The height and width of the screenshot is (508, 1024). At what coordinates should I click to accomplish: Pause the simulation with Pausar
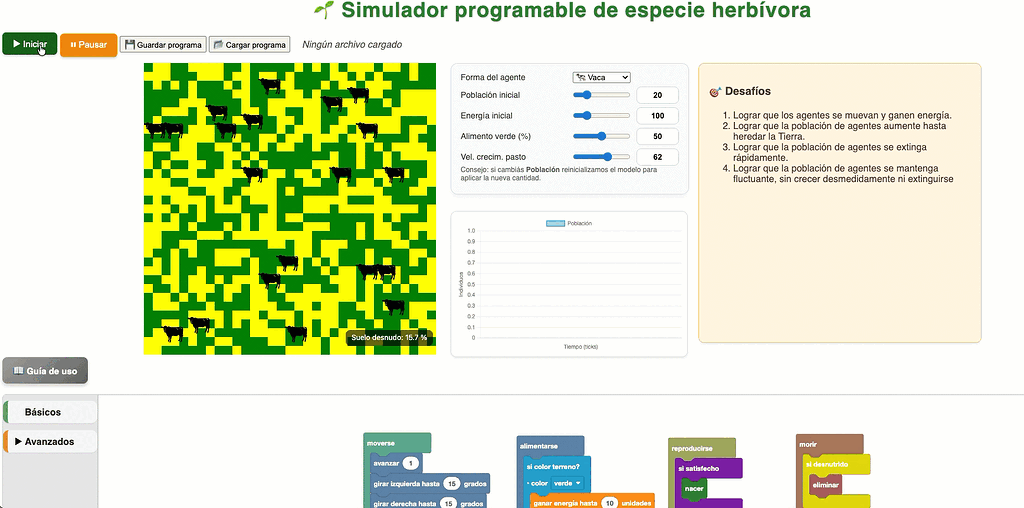point(89,45)
